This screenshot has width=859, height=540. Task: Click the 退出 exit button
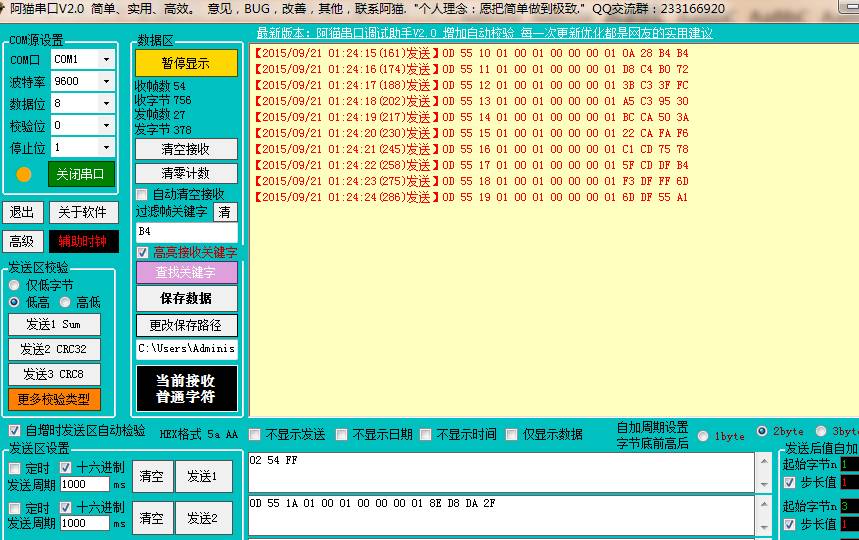[x=22, y=212]
